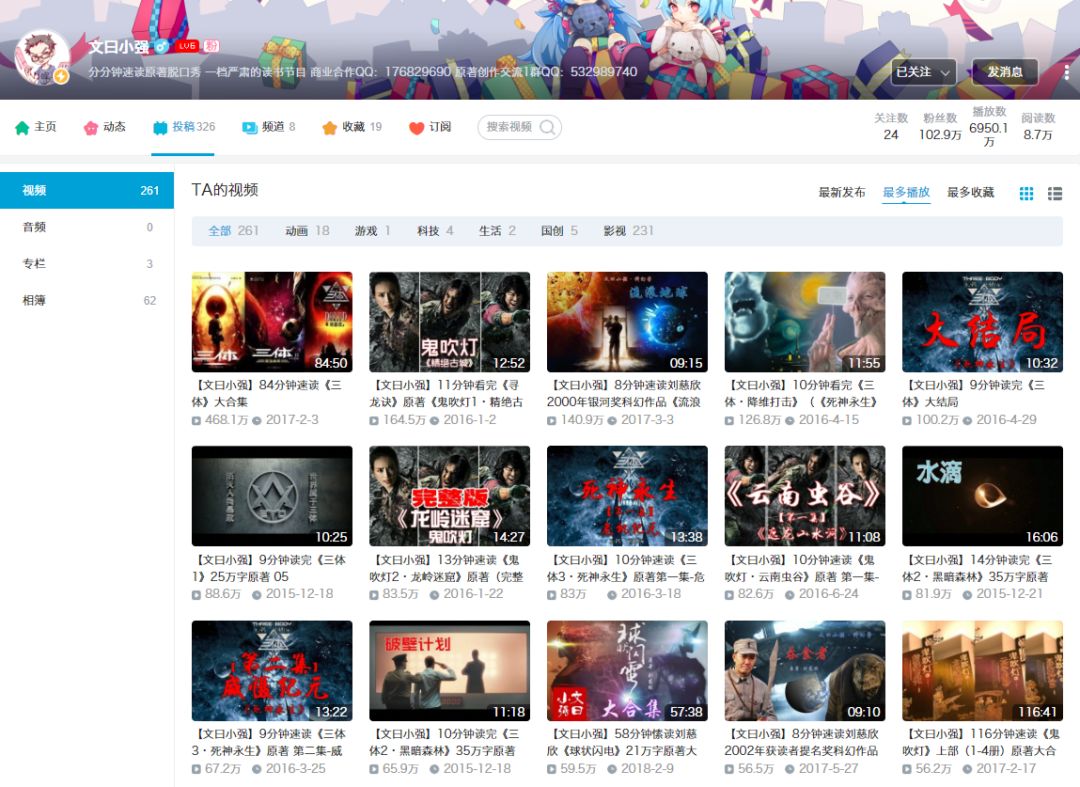Open the 频道 8 channels tab
Viewport: 1080px width, 787px height.
tap(269, 127)
